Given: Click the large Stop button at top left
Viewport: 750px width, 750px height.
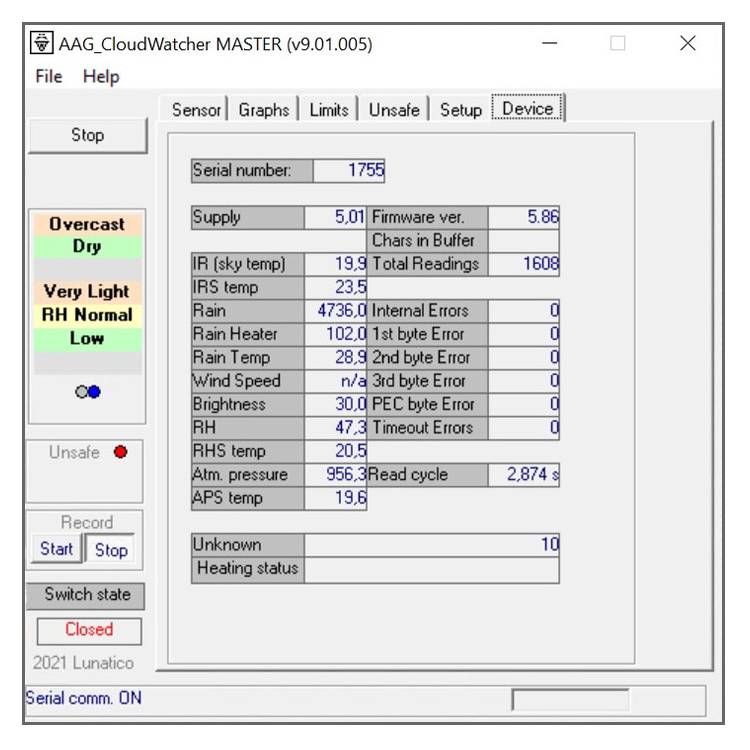Looking at the screenshot, I should [88, 135].
